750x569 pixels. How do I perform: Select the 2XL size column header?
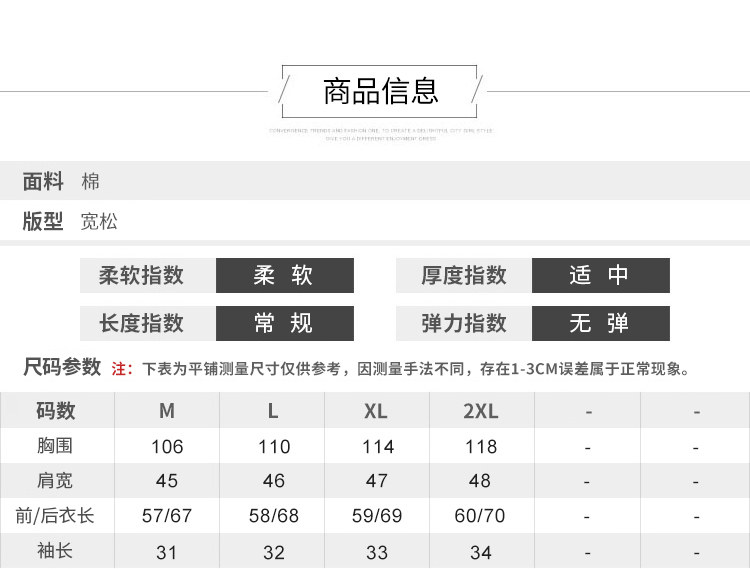point(481,411)
